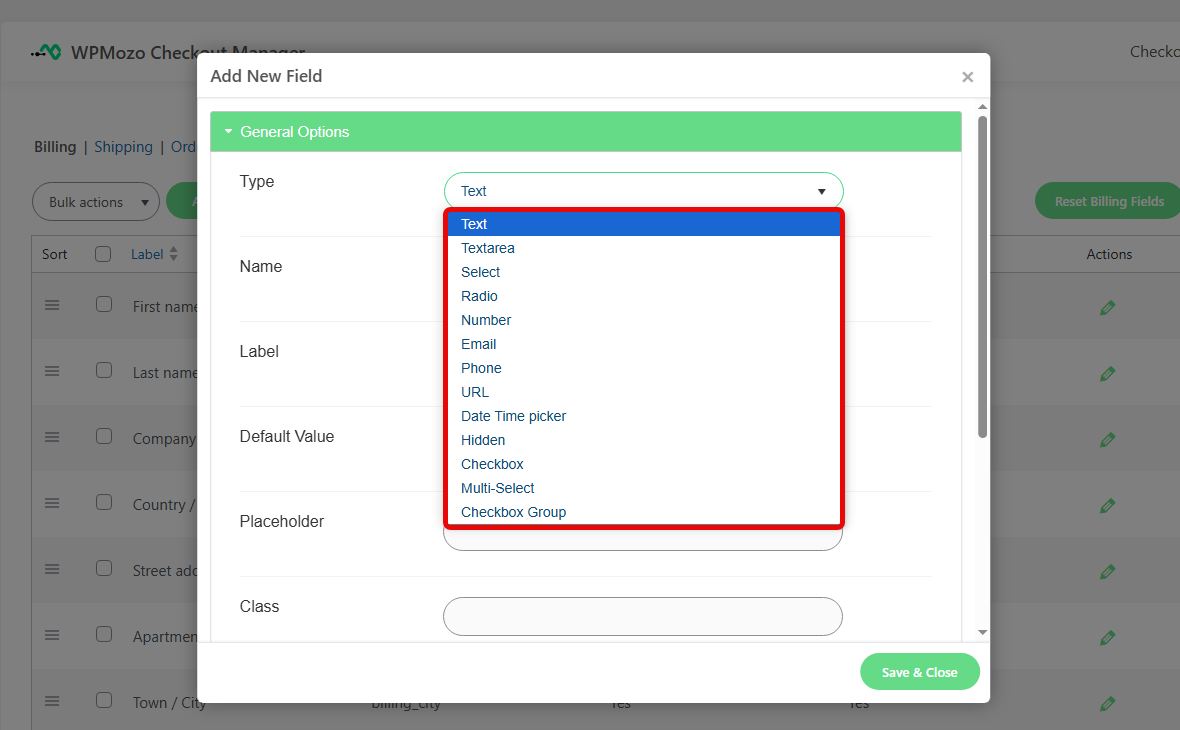Image resolution: width=1180 pixels, height=730 pixels.
Task: Select the Text option in the list
Action: point(643,224)
